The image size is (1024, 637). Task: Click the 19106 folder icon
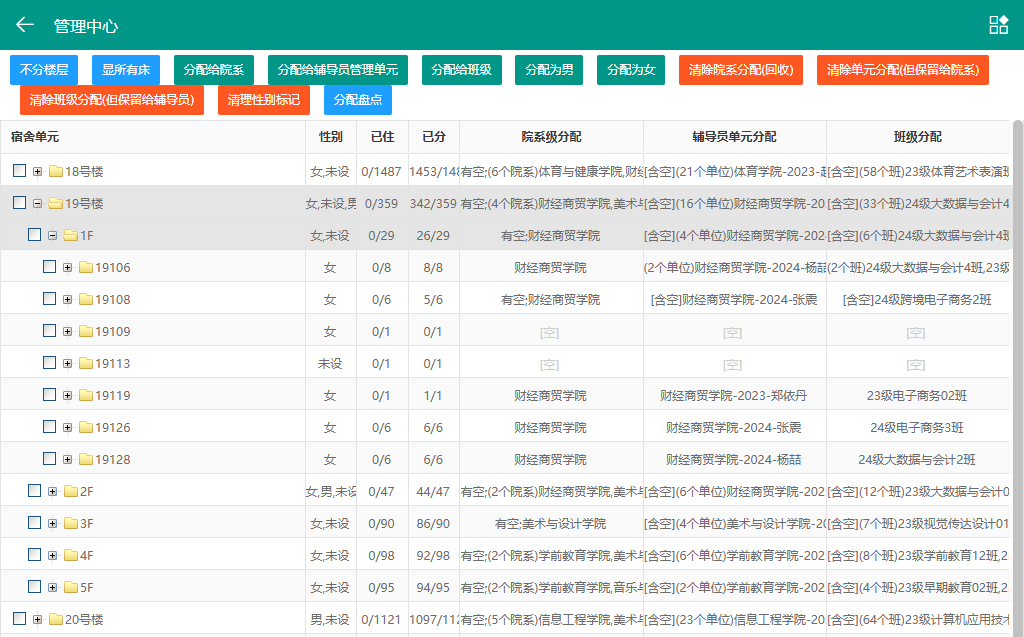point(86,267)
